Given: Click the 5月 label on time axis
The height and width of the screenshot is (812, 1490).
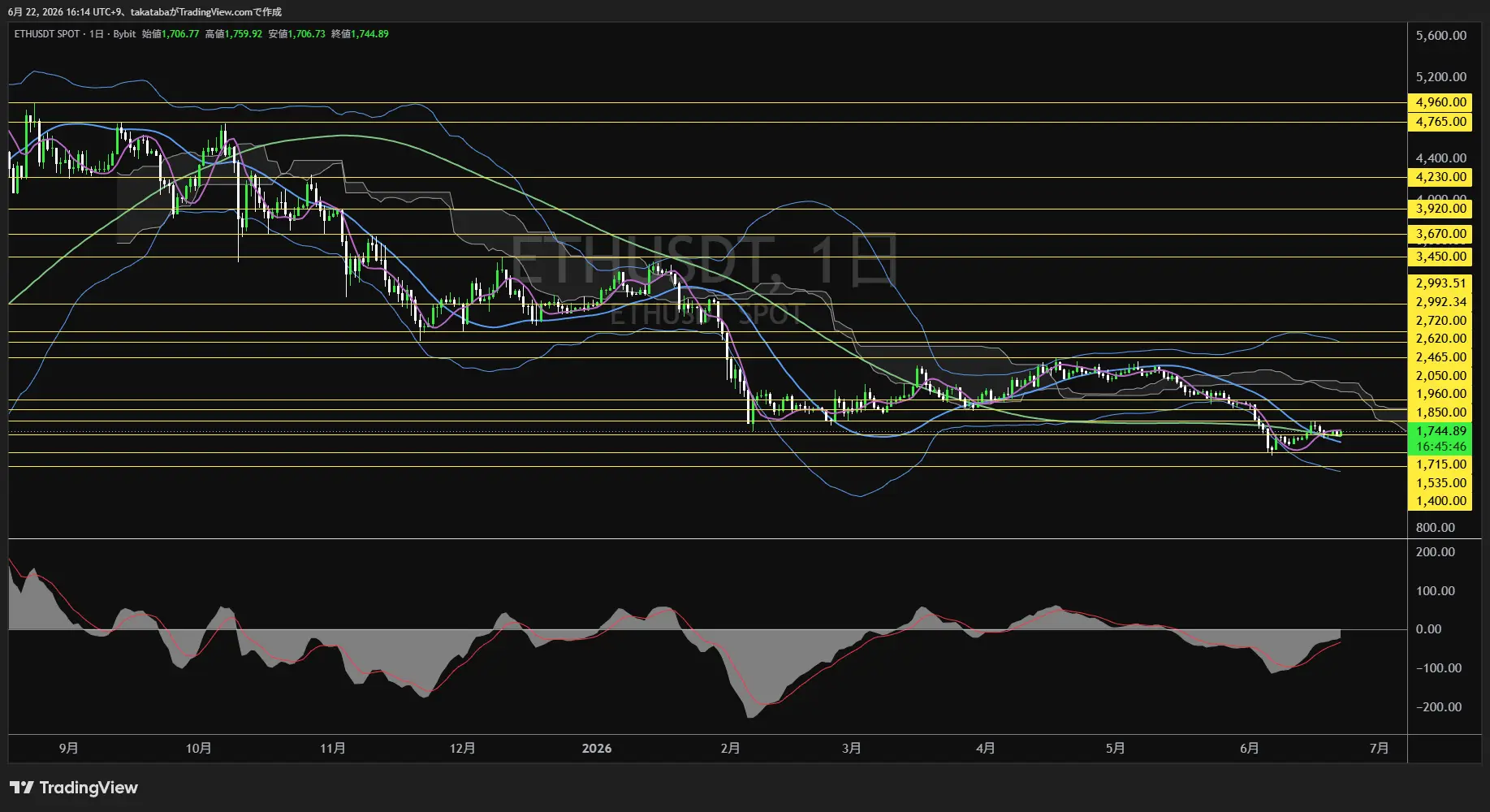Looking at the screenshot, I should click(x=1116, y=748).
